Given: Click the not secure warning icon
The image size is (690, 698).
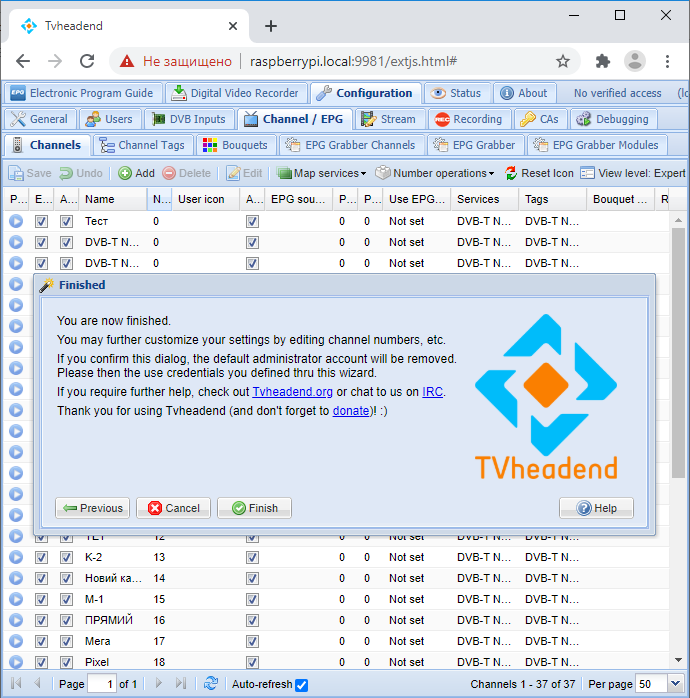Looking at the screenshot, I should (x=127, y=61).
